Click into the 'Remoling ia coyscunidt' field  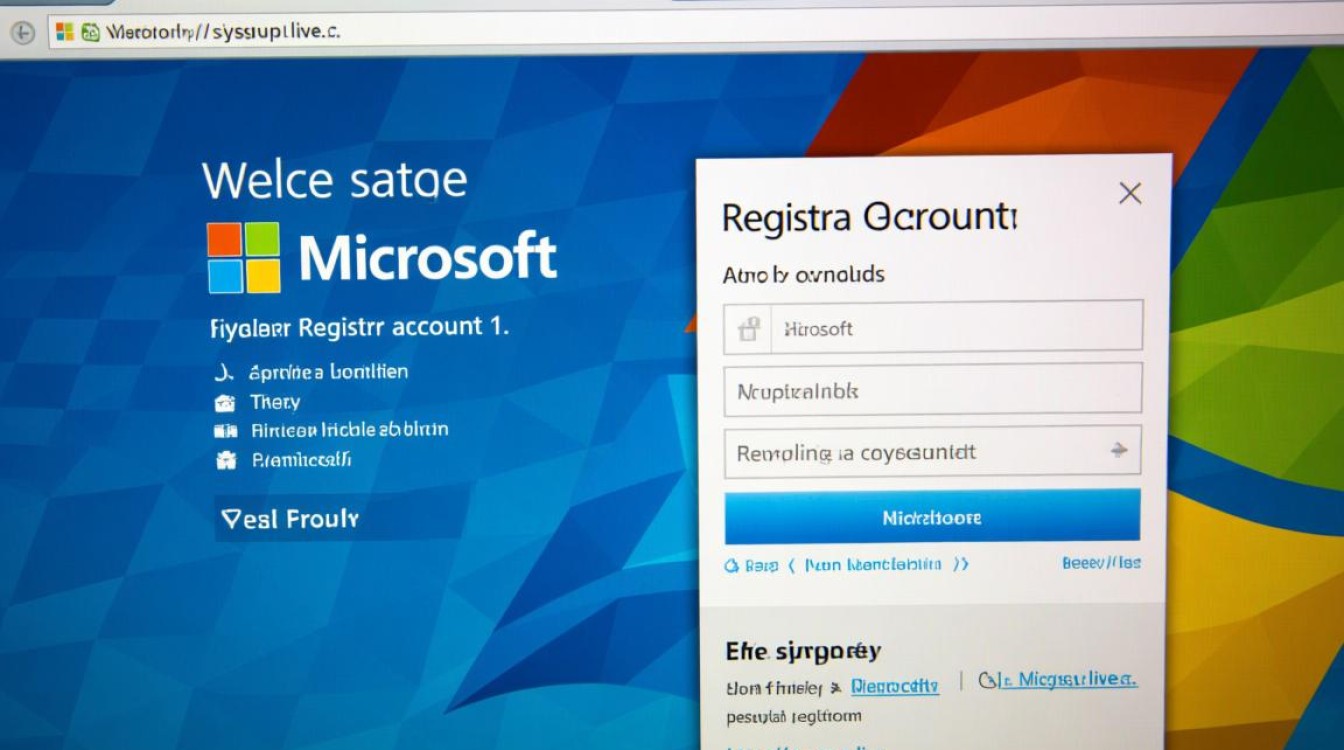click(933, 452)
